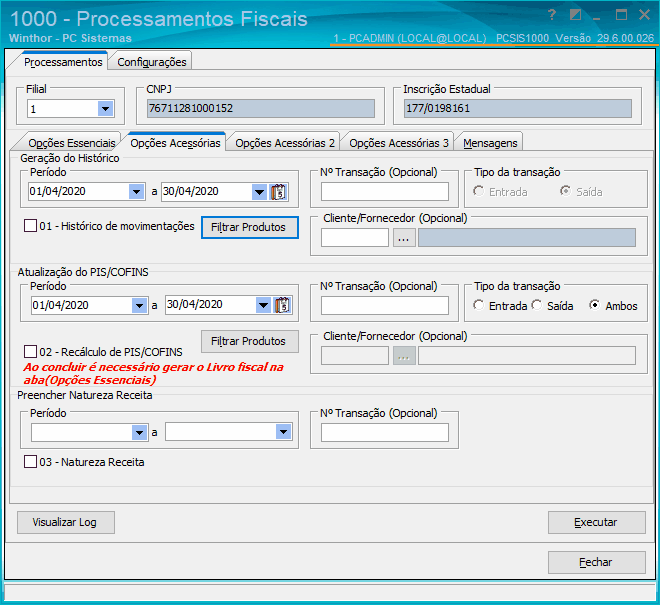The image size is (660, 605).
Task: Click Nº Transação field in Atualização do PIS/COFINS
Action: coord(385,305)
